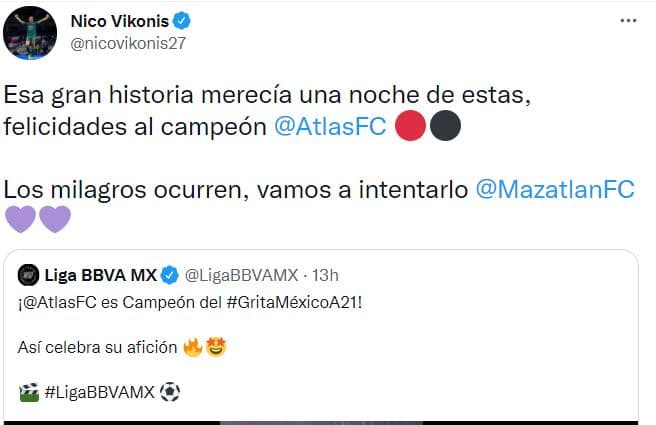Open the three-dot more options menu

(628, 20)
